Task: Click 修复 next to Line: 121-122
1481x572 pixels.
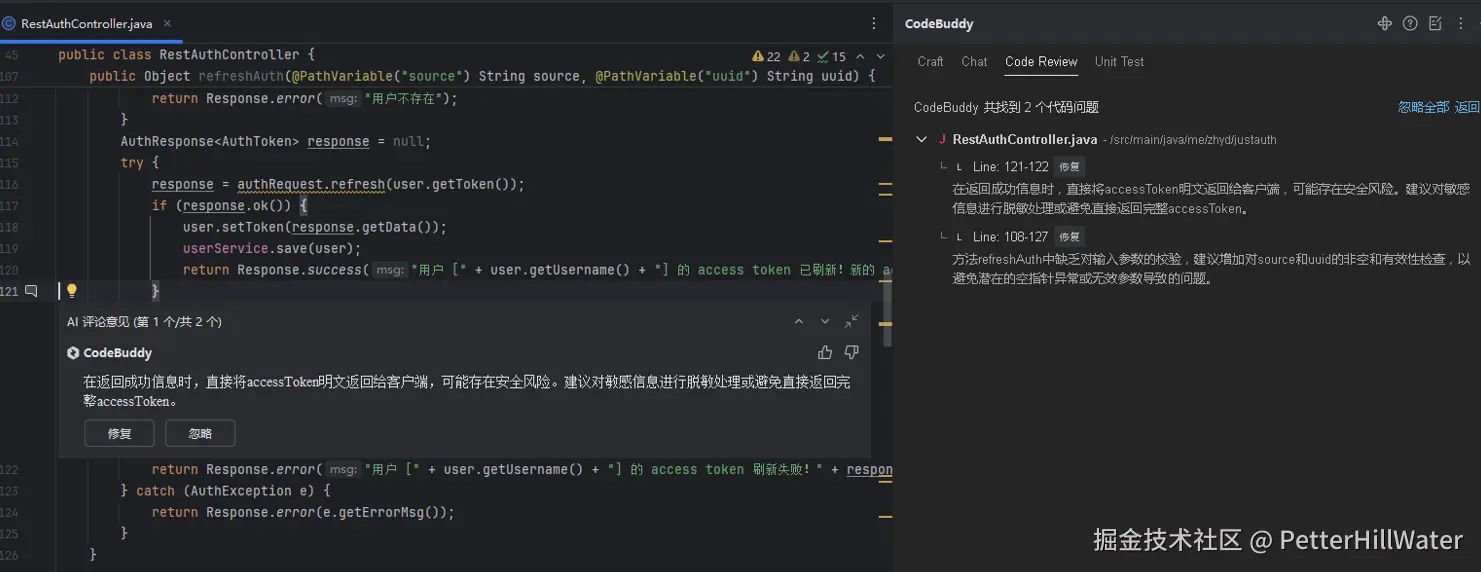Action: 1069,167
